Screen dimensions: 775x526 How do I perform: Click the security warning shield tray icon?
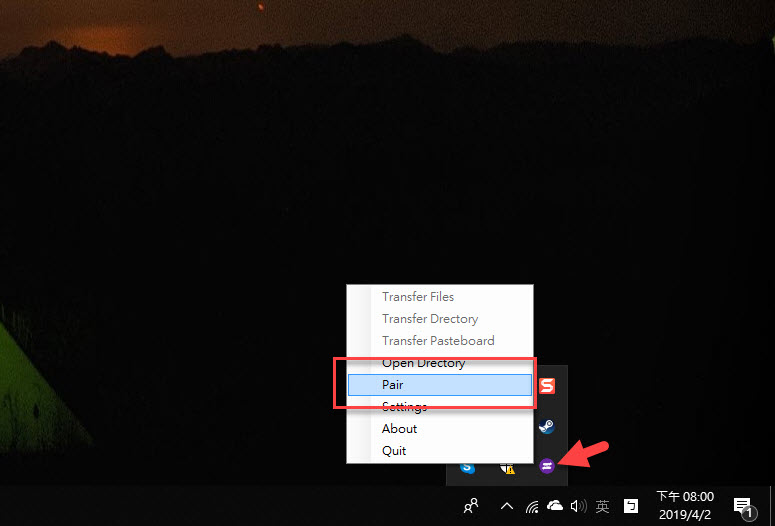[507, 467]
